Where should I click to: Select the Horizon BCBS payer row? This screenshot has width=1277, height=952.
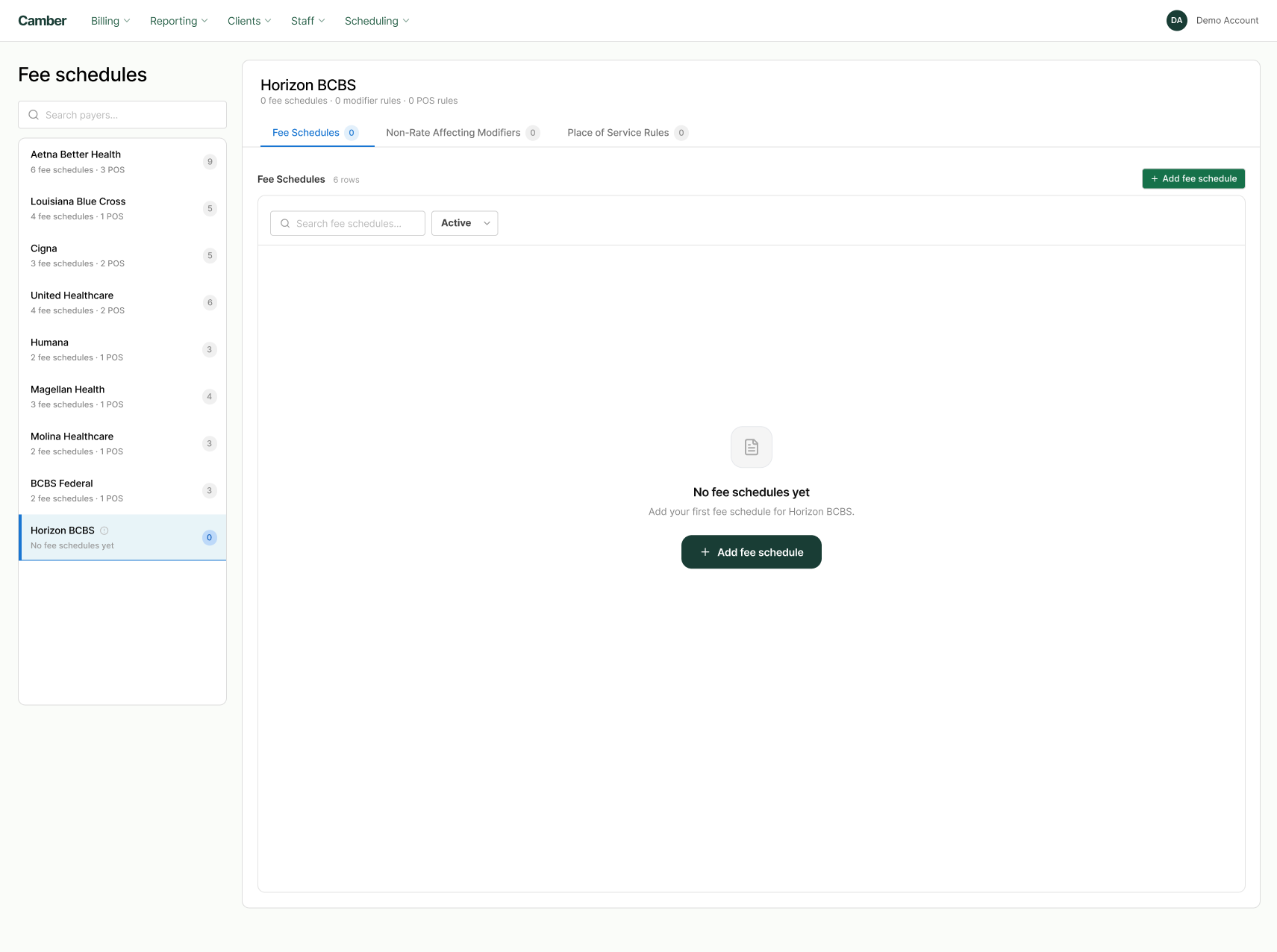point(122,538)
